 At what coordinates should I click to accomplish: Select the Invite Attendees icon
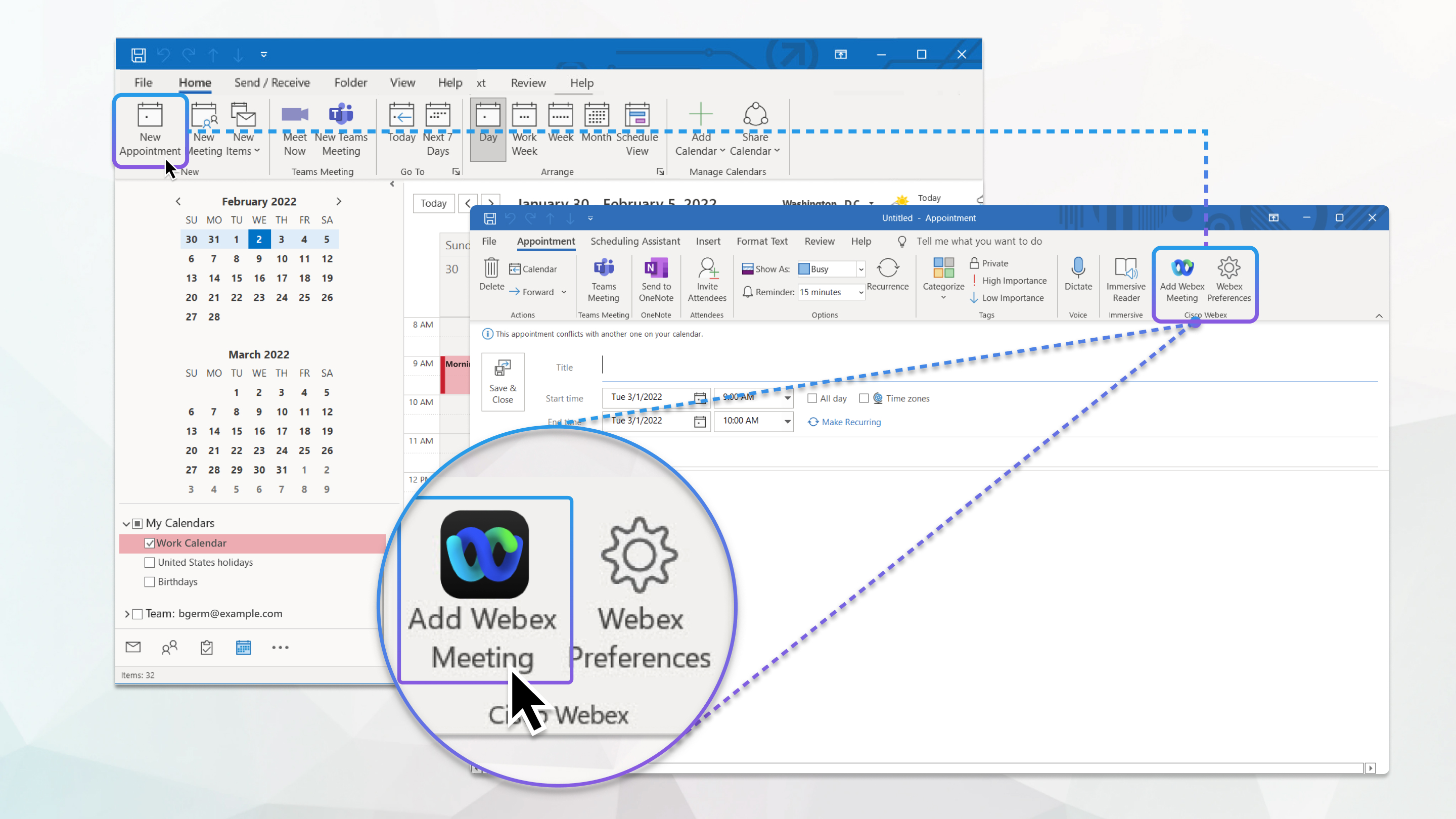707,280
